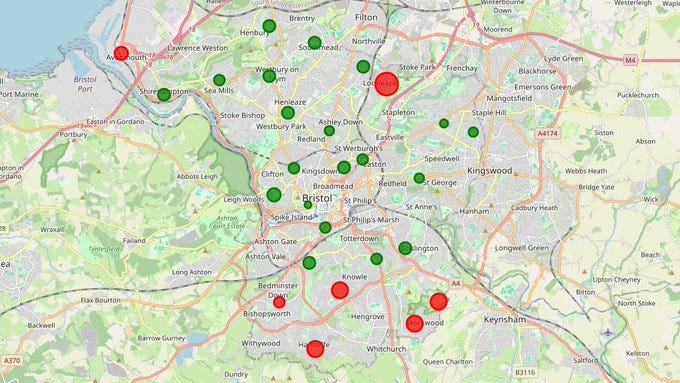Select the green marker under Ashley Down

[329, 131]
